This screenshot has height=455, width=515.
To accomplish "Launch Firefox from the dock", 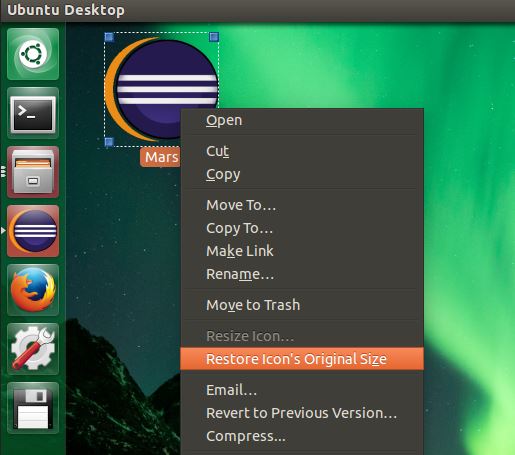I will coord(33,290).
